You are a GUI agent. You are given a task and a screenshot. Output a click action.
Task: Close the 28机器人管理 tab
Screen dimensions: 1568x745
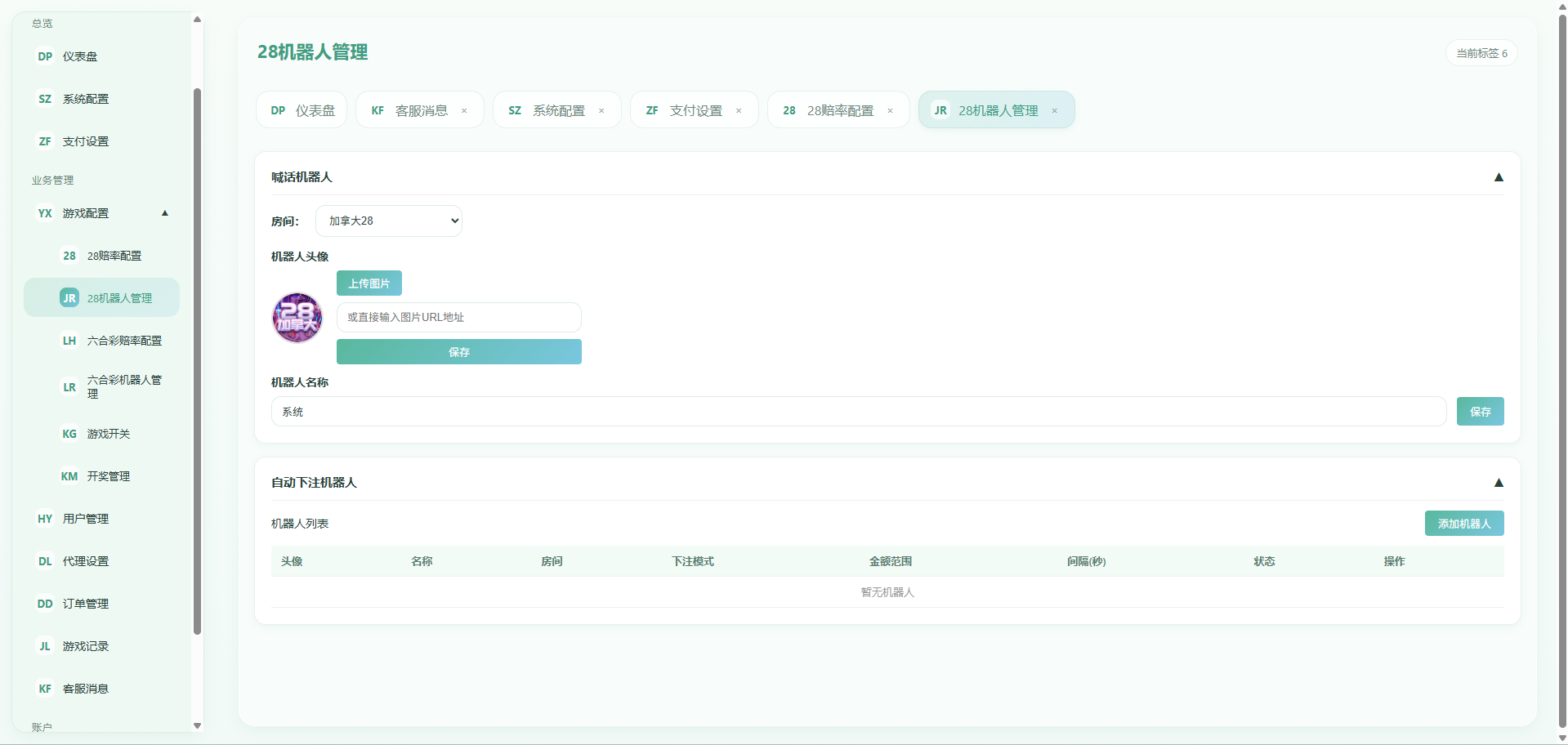point(1054,111)
